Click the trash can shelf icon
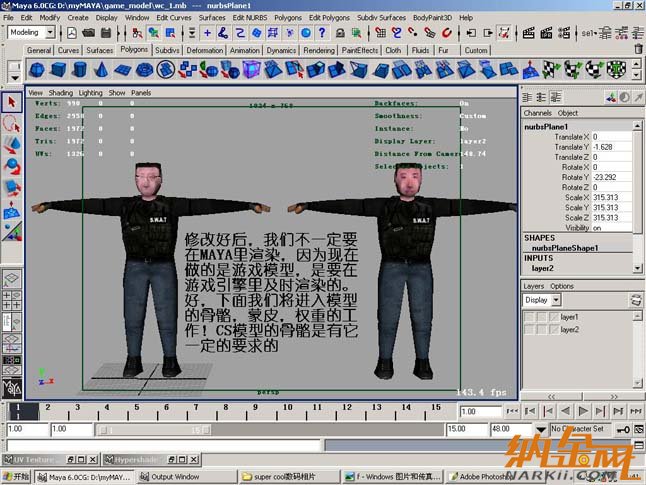The width and height of the screenshot is (646, 485). 638,49
